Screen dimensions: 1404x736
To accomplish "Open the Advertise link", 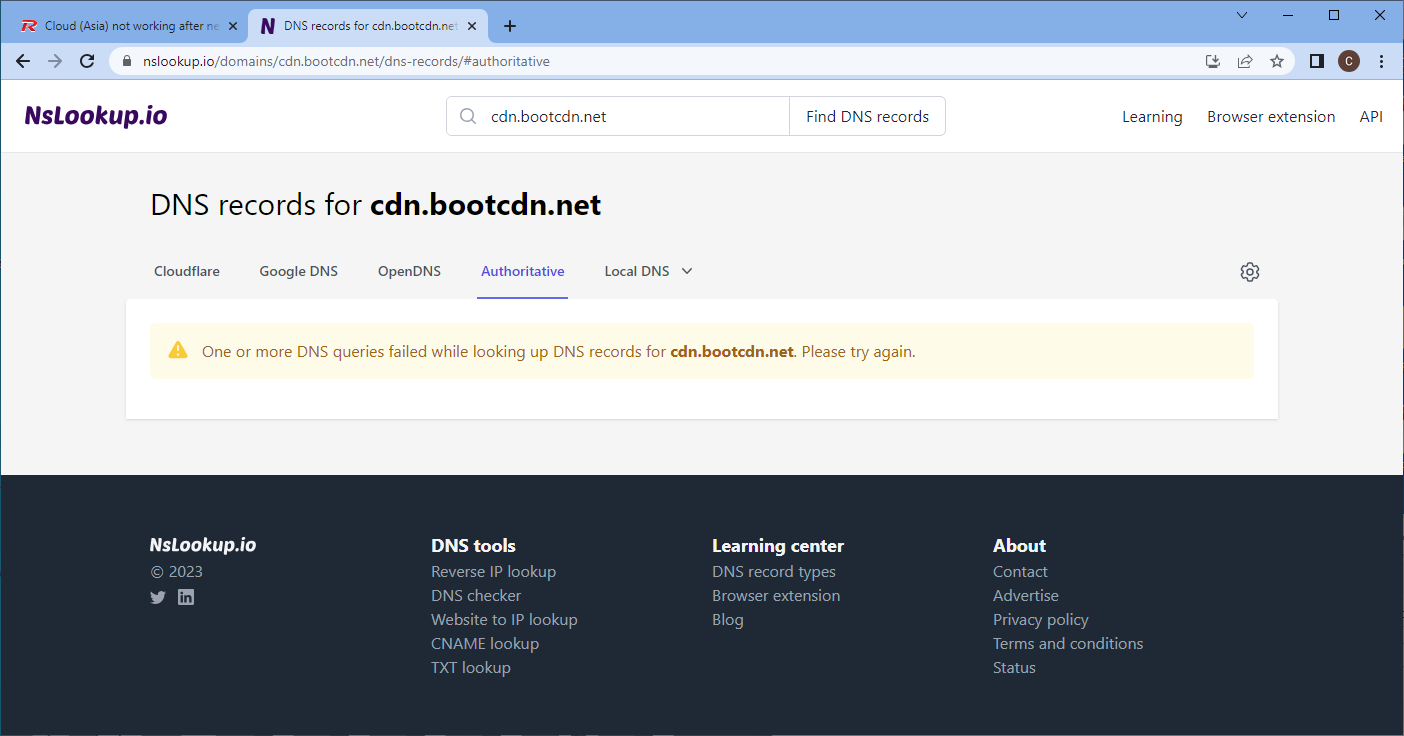I will [1026, 596].
